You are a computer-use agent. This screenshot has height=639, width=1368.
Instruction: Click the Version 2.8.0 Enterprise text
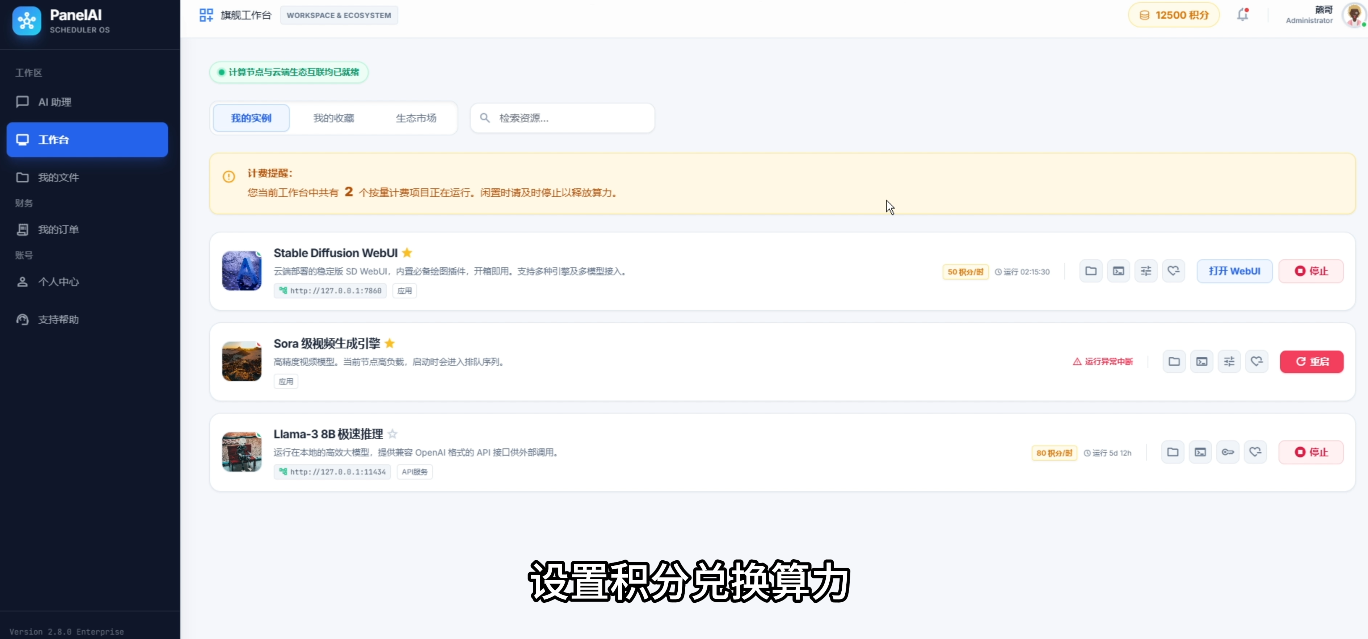(x=67, y=632)
